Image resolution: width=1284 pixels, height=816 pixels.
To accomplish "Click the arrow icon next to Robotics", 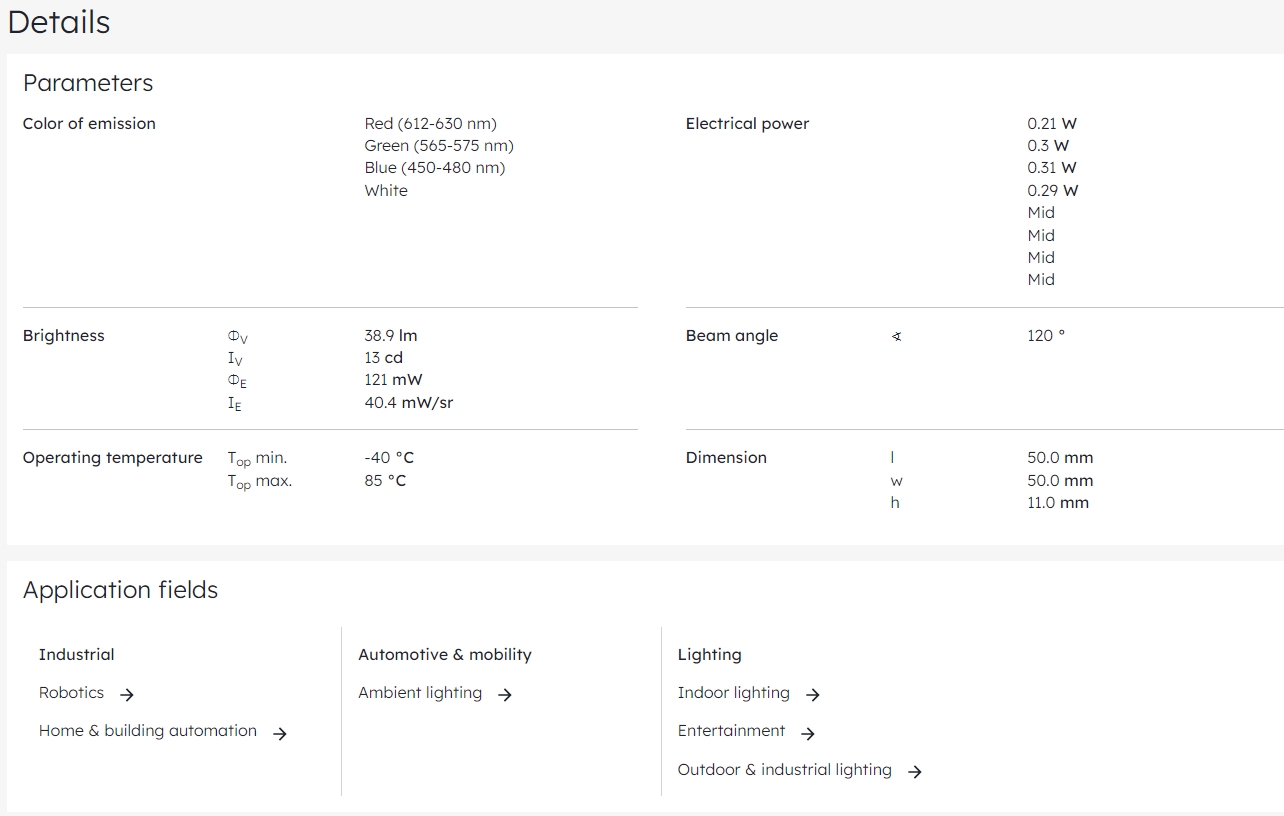I will click(x=126, y=694).
